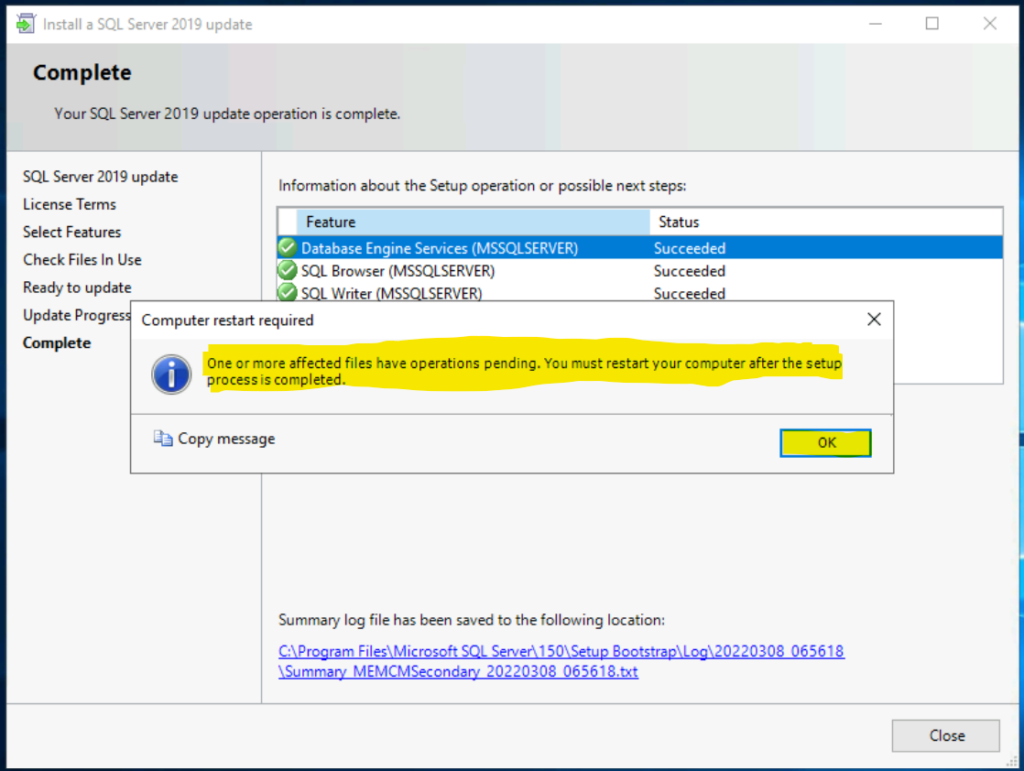Select the Complete step in sidebar
1024x771 pixels.
click(57, 343)
